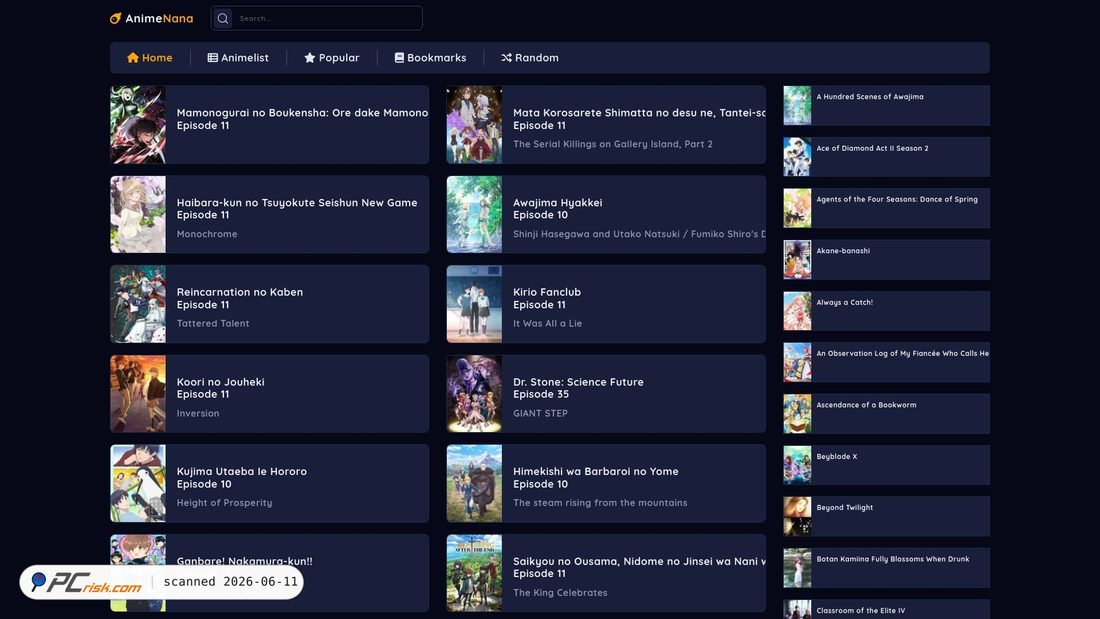Open Ascendance of a Bookworm entry

click(x=887, y=413)
